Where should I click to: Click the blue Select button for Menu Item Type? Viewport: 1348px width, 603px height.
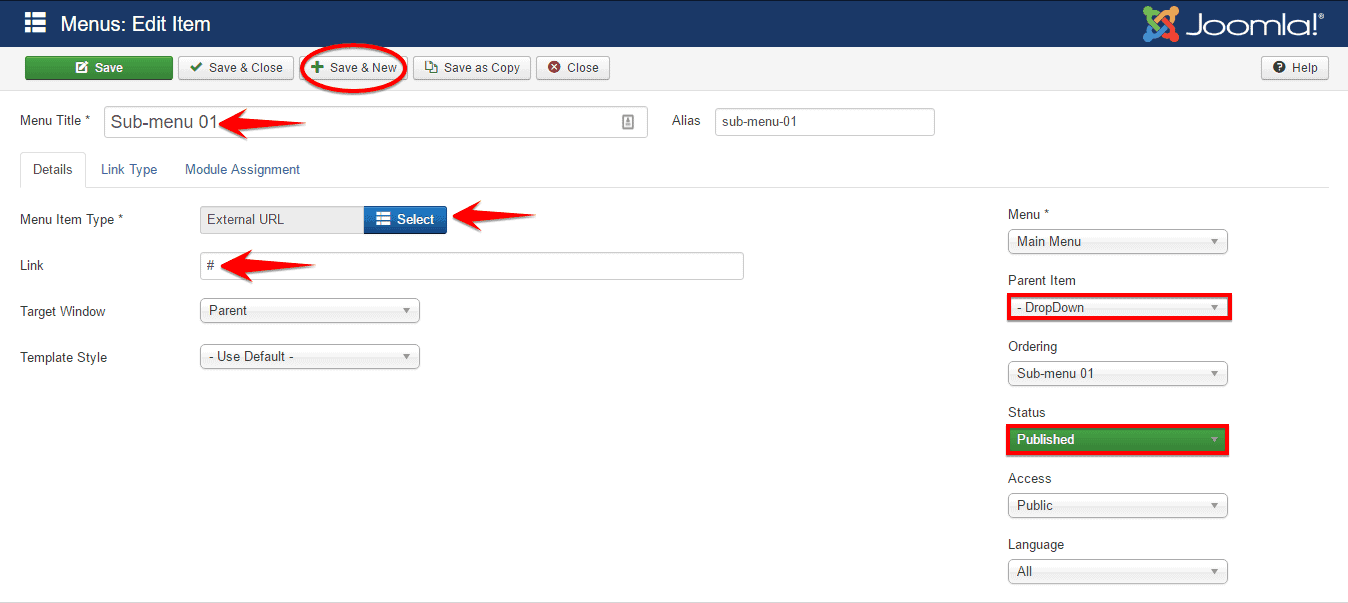405,219
